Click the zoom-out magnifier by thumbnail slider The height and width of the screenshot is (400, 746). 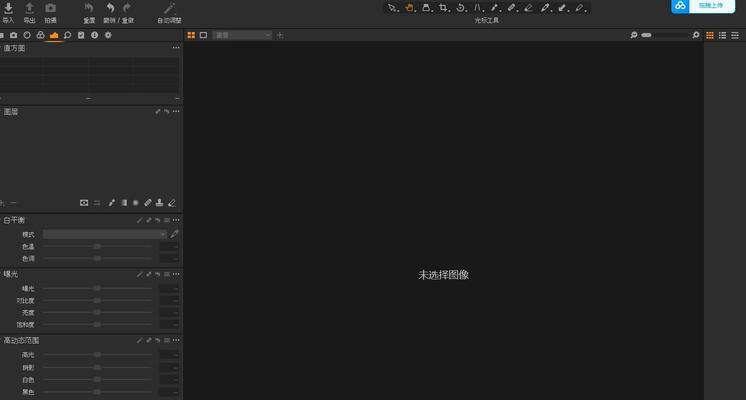[634, 35]
